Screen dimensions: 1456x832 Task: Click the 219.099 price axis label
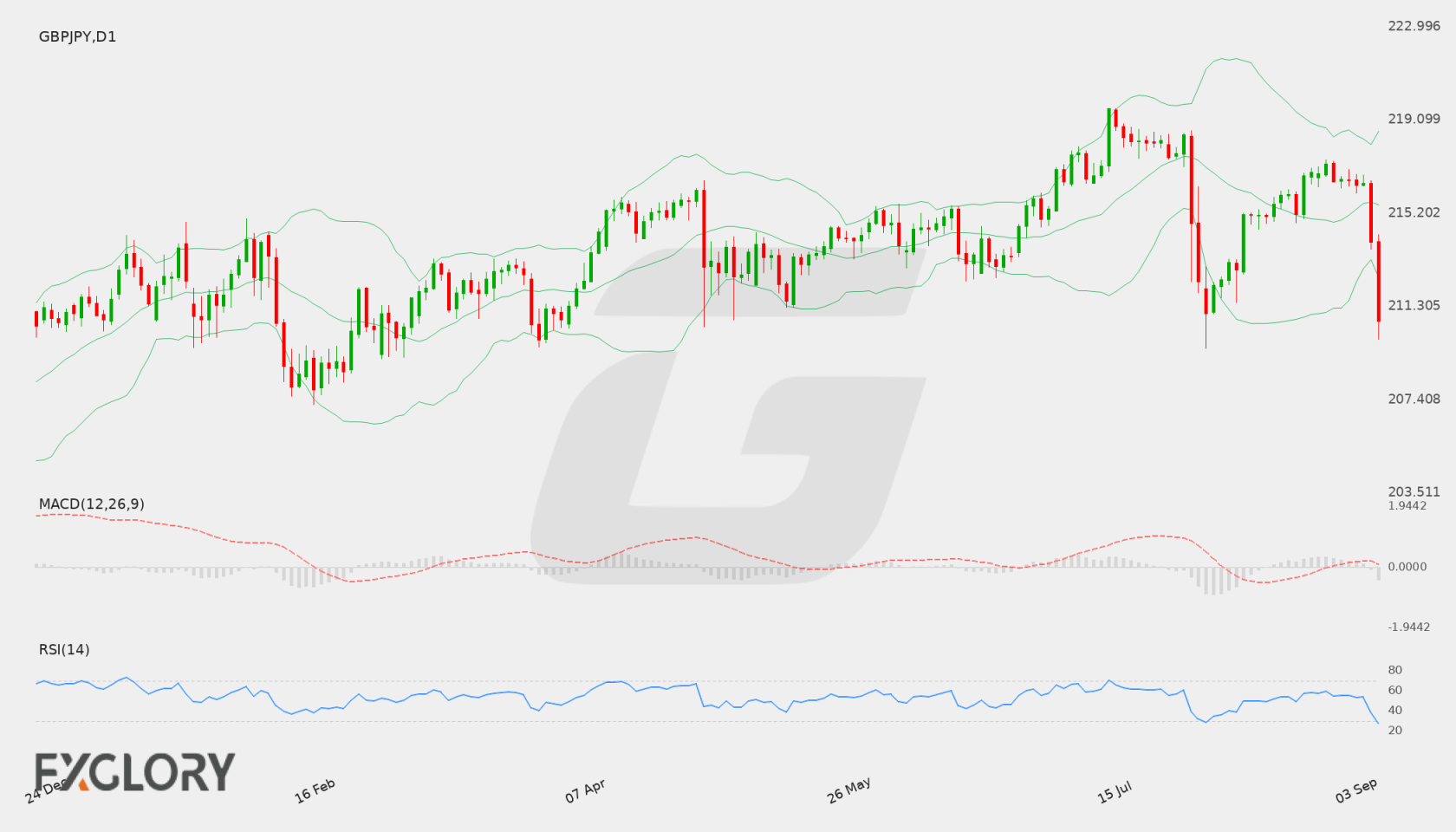pyautogui.click(x=1414, y=119)
